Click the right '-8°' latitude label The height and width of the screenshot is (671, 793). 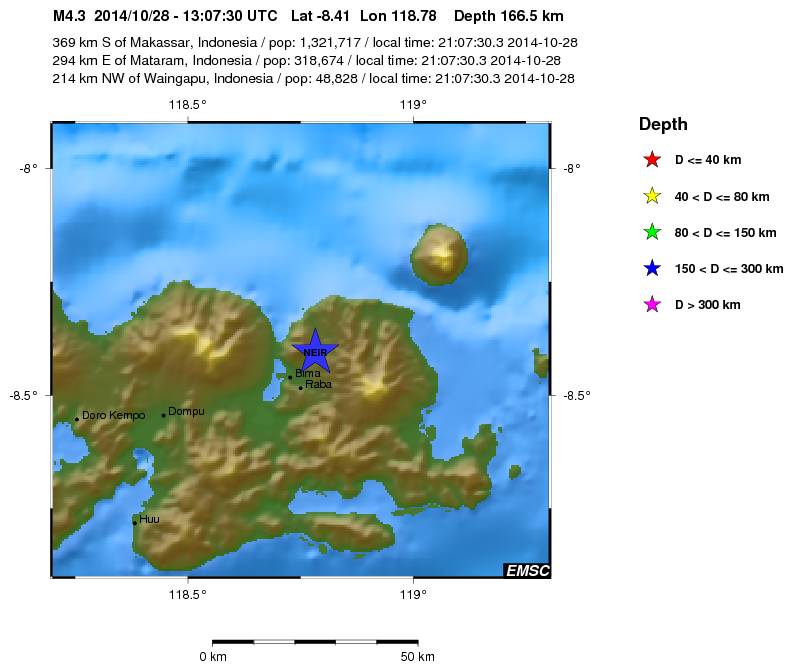(571, 168)
